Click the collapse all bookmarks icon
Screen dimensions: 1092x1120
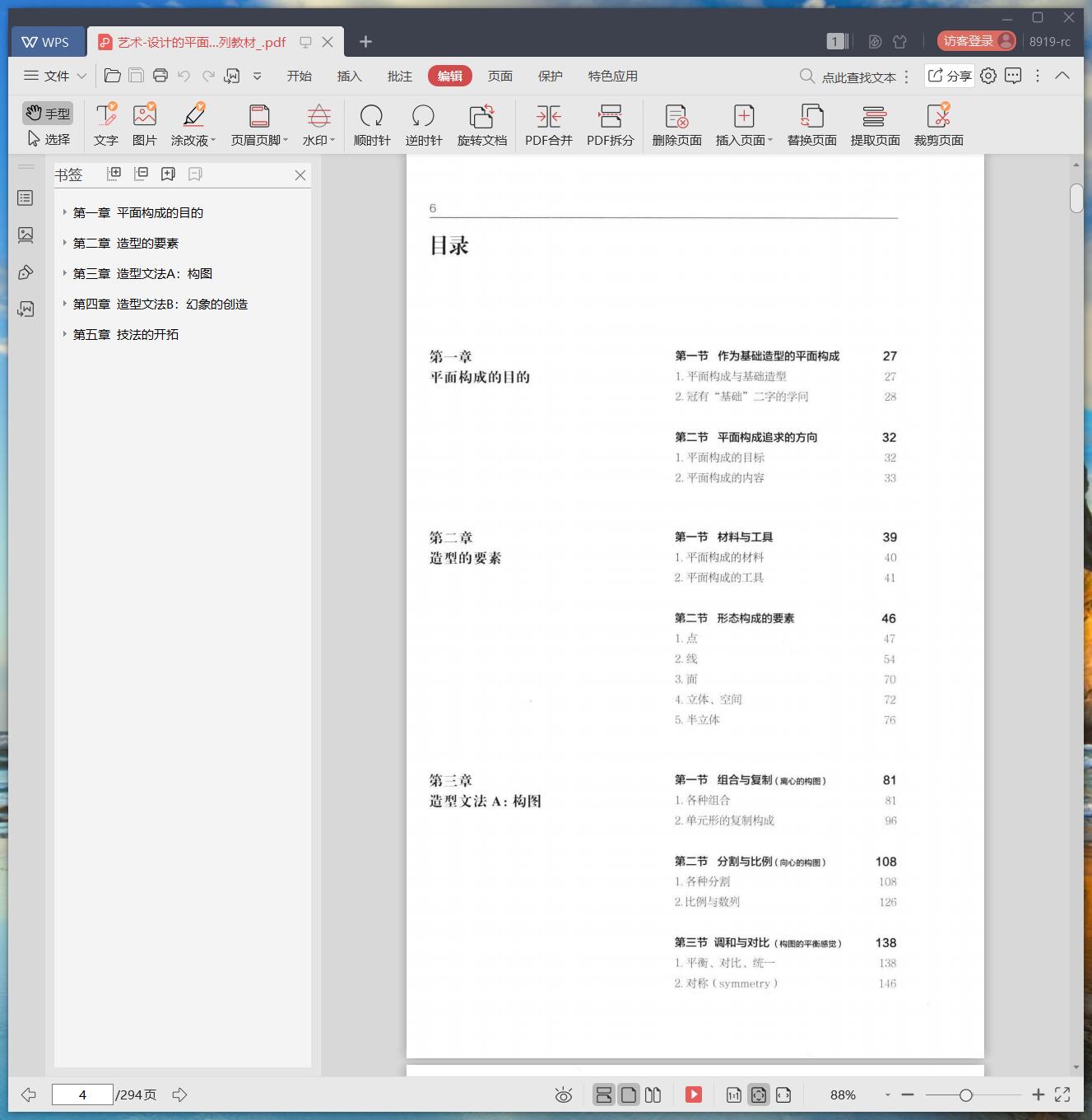[x=142, y=174]
